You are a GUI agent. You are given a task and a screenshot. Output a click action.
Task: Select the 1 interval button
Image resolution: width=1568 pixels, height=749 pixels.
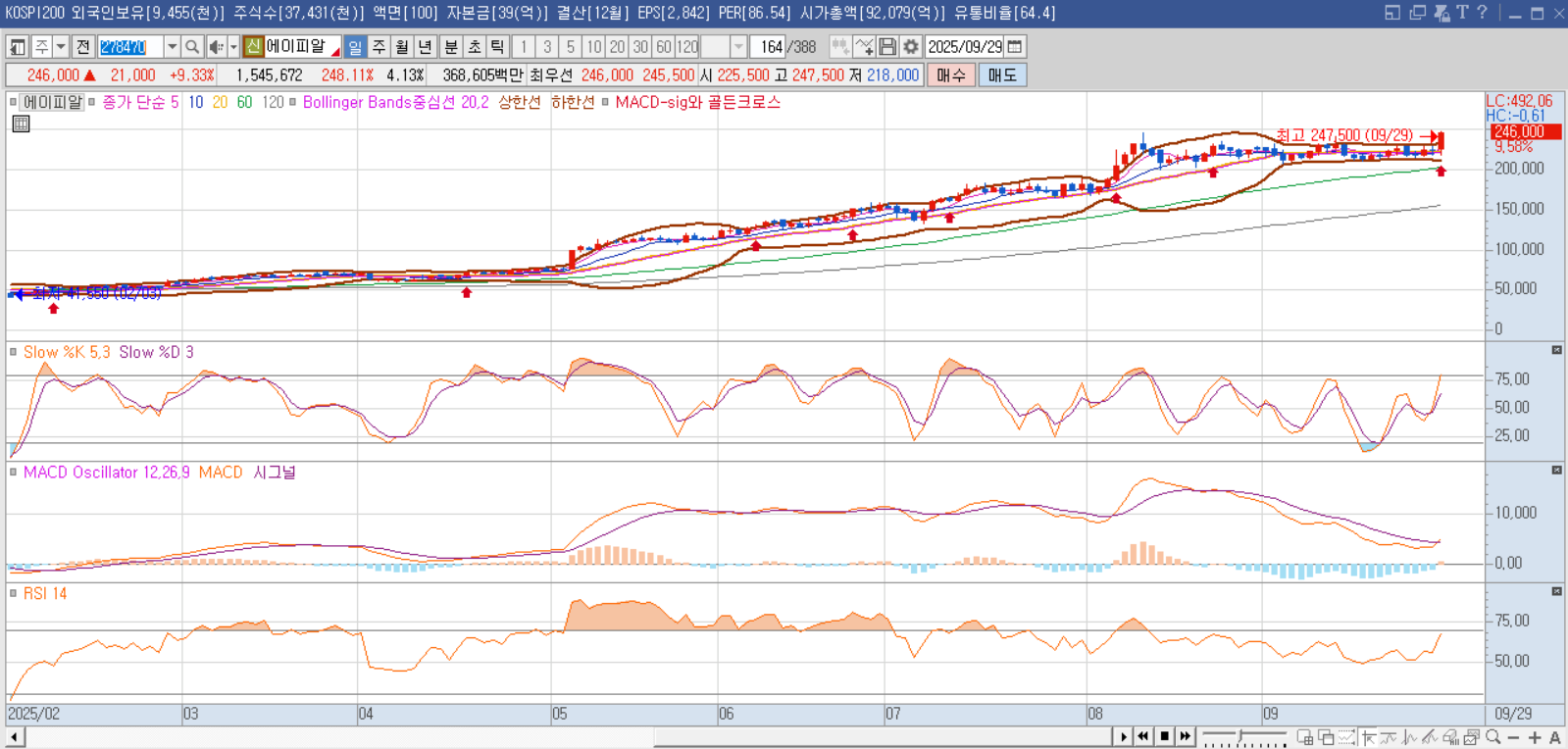click(x=524, y=47)
